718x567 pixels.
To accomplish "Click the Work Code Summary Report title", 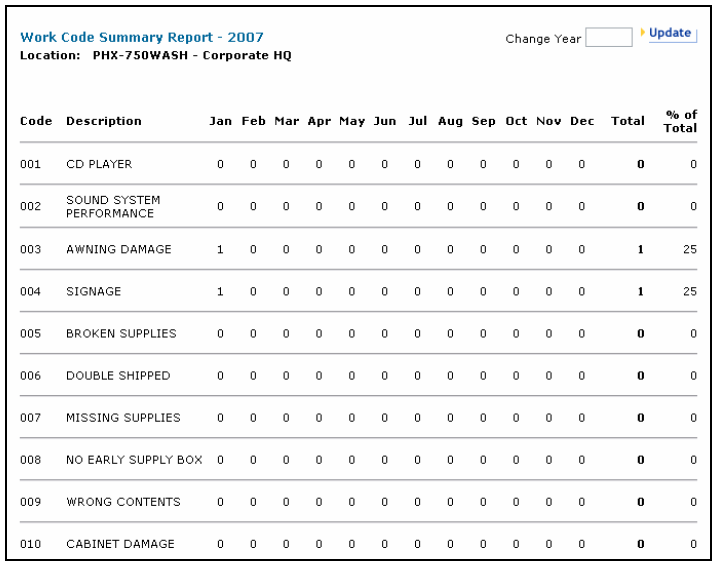I will [142, 38].
